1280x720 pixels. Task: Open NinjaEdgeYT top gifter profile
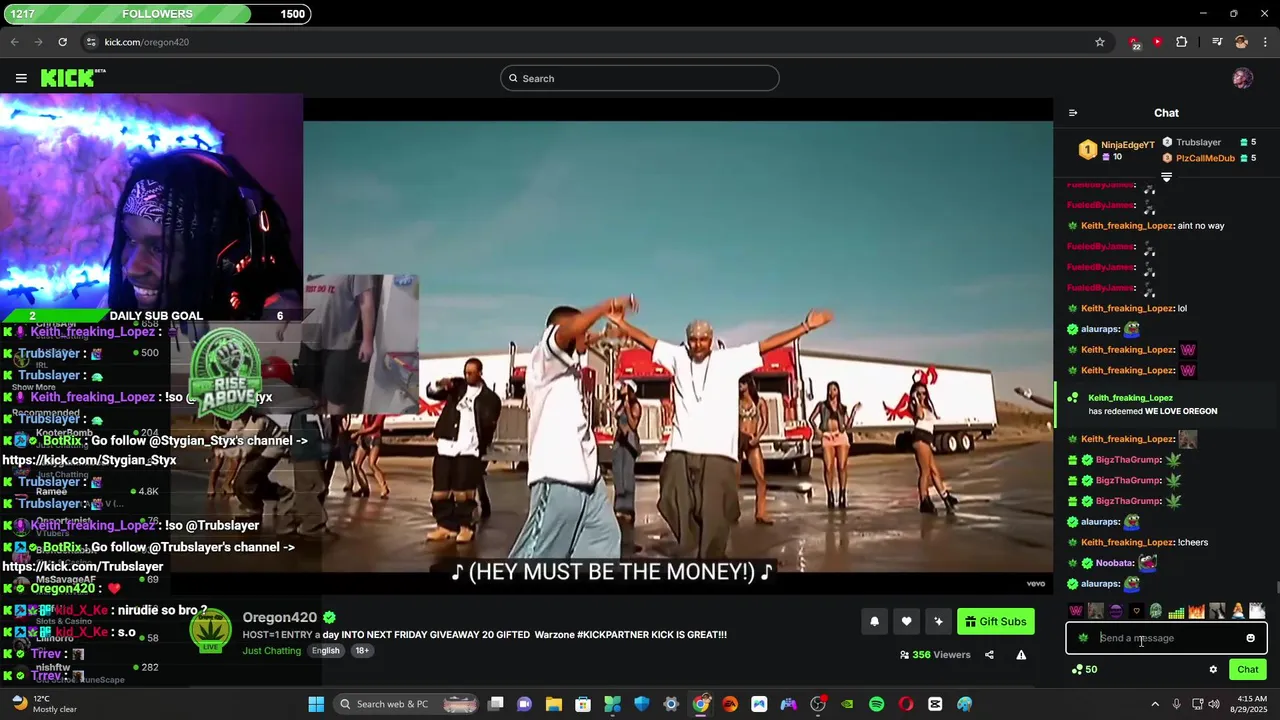1127,145
